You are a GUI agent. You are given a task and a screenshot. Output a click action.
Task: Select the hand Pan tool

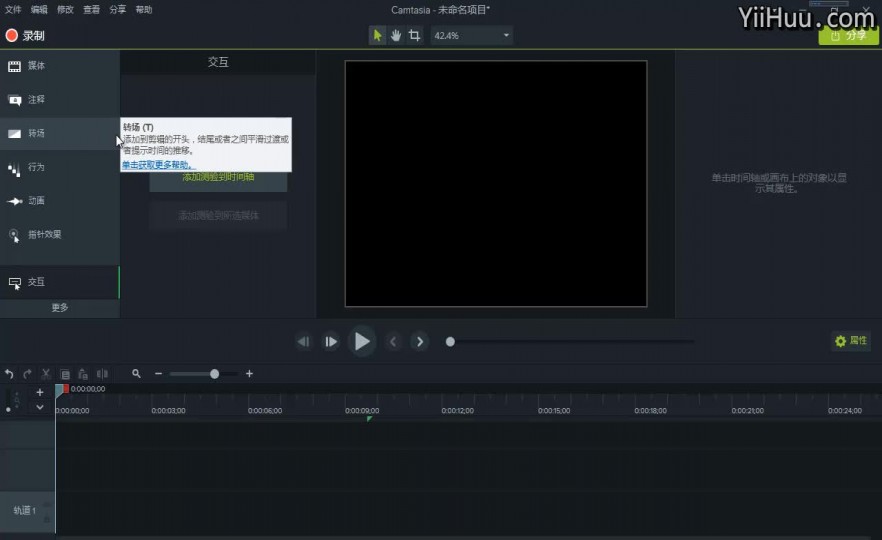396,35
